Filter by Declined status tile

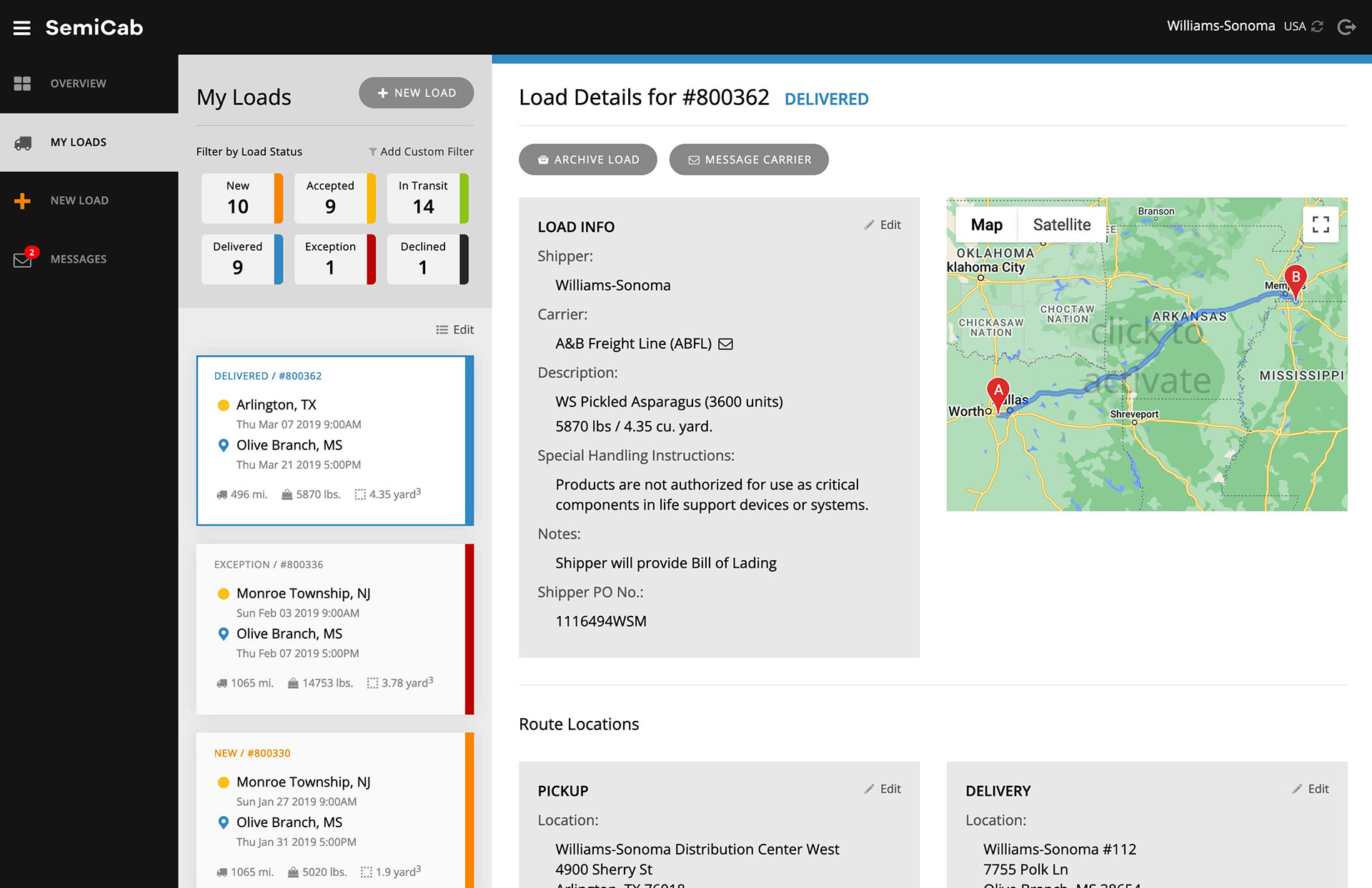pos(427,259)
